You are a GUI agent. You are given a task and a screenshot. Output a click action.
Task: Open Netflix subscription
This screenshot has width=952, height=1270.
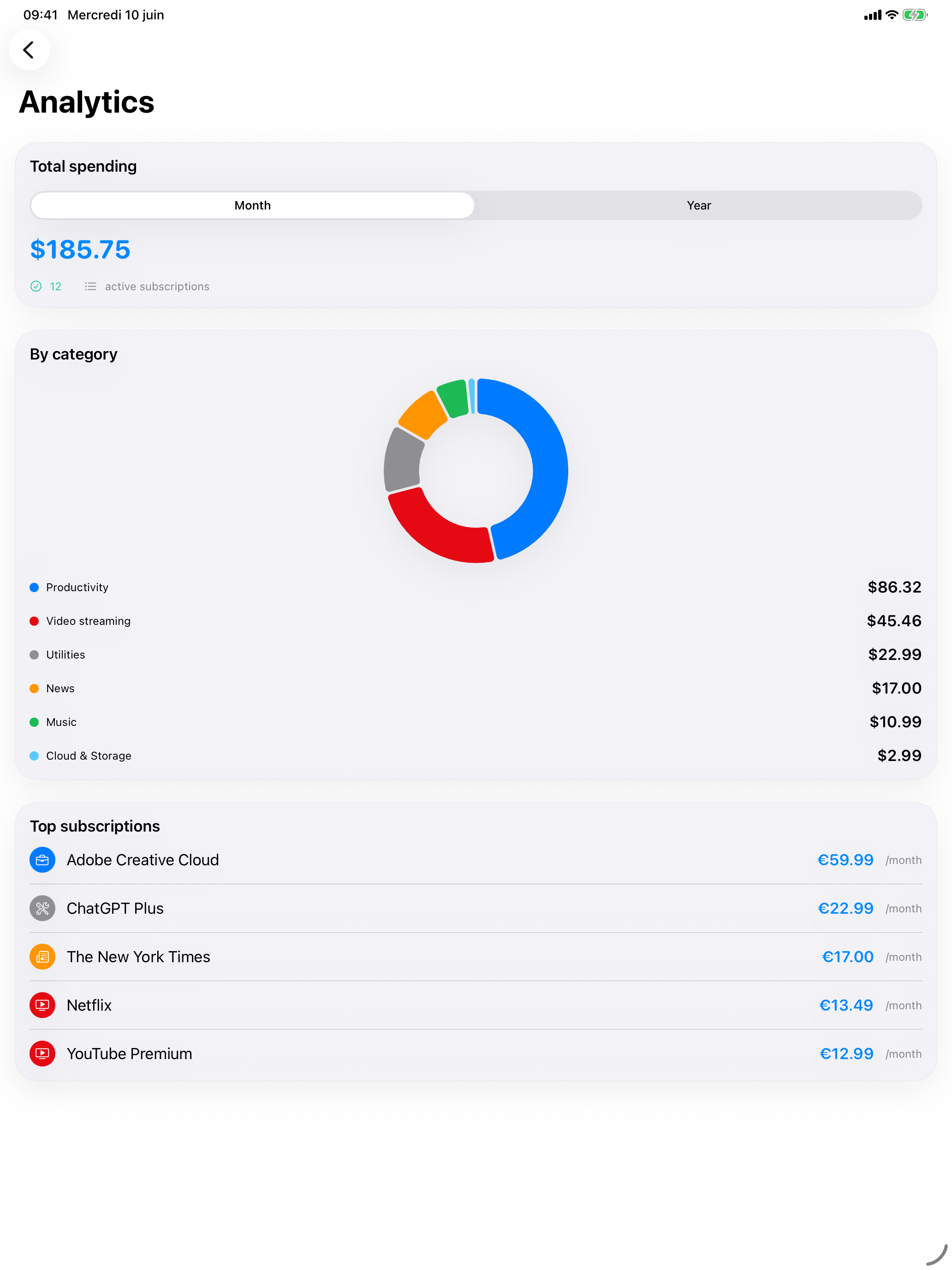point(476,1005)
